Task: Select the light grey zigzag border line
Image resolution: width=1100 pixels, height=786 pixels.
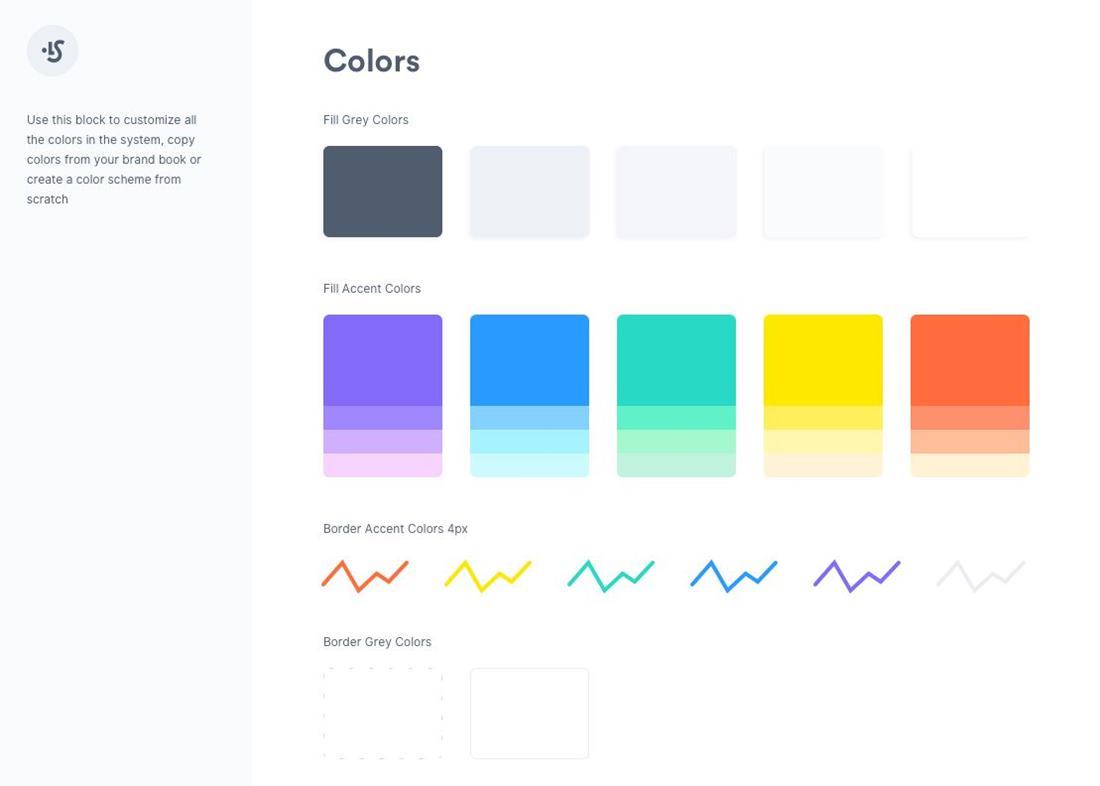Action: [981, 575]
